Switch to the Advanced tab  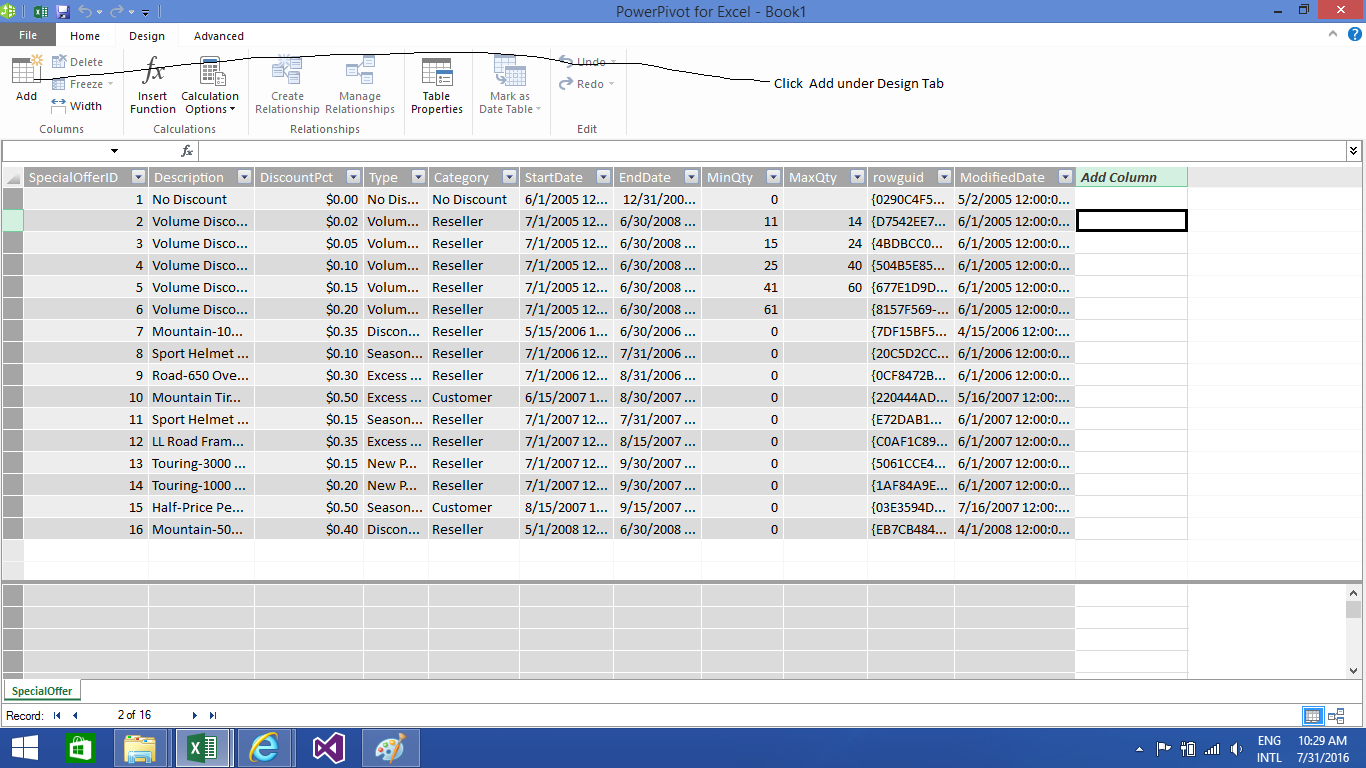pyautogui.click(x=218, y=35)
